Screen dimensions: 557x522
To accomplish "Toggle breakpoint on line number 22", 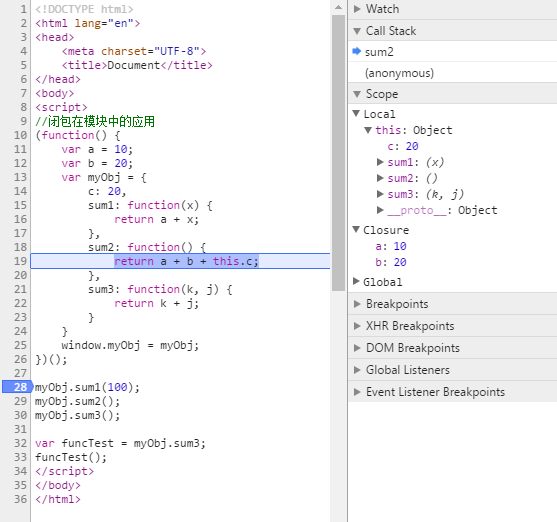I will coord(20,303).
